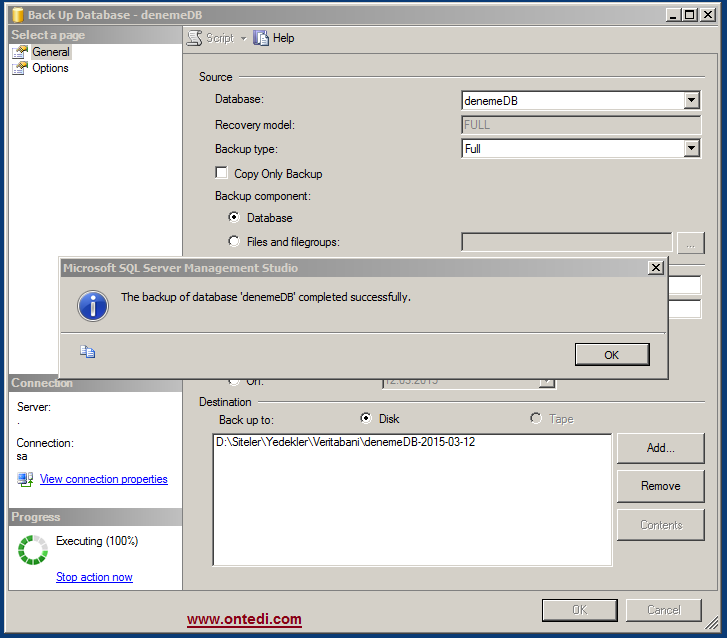Toggle the Copy Only Backup checkbox
727x638 pixels.
point(222,173)
